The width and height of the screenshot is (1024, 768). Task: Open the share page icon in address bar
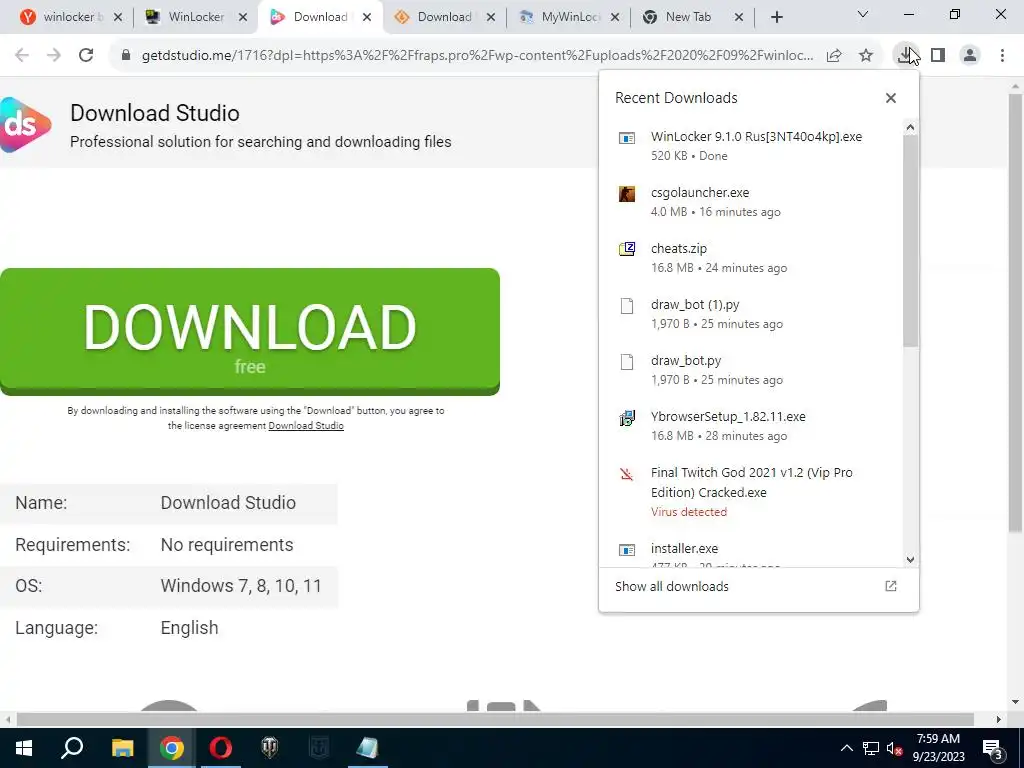point(834,56)
